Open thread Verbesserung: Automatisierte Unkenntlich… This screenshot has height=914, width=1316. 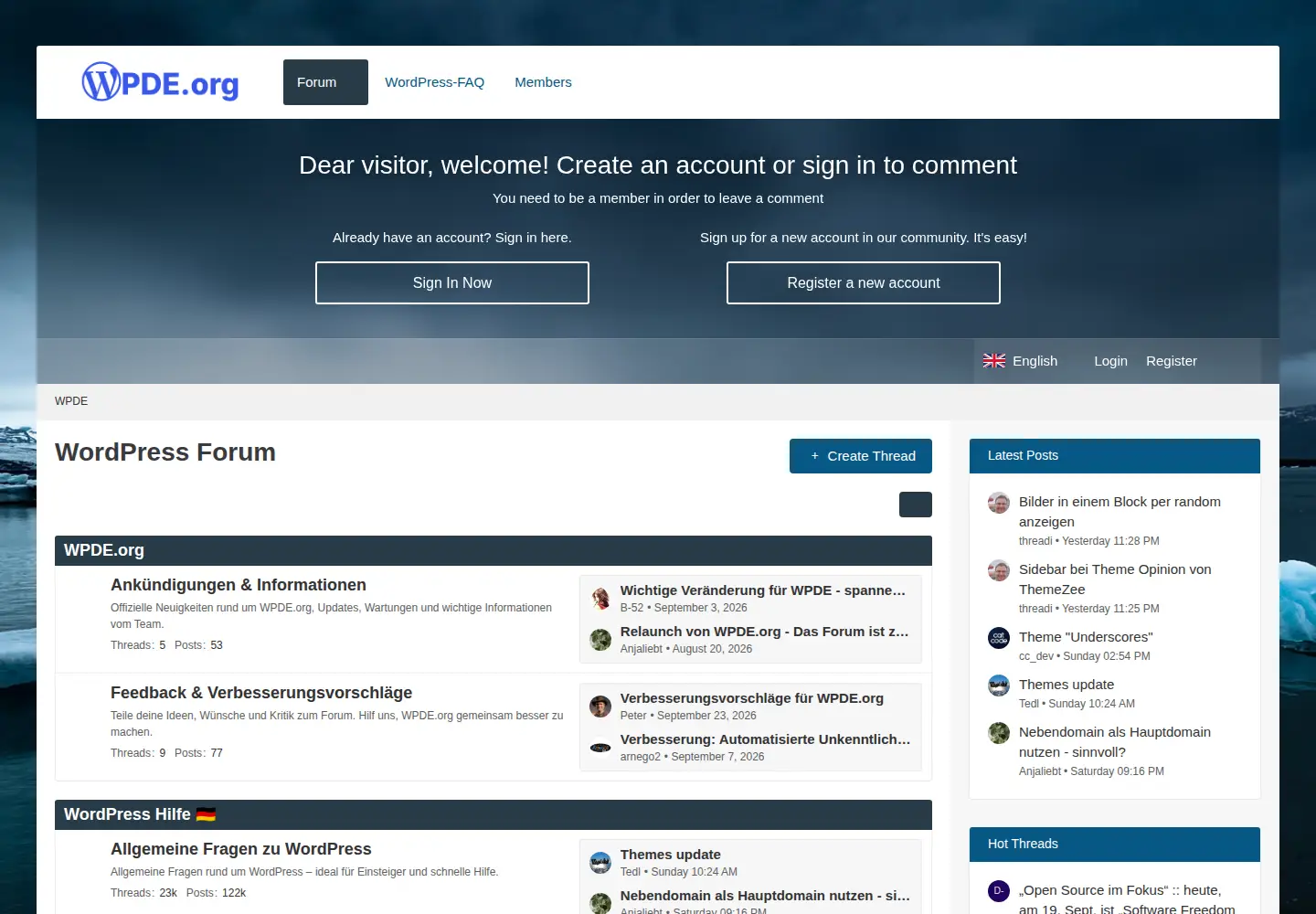(x=766, y=739)
